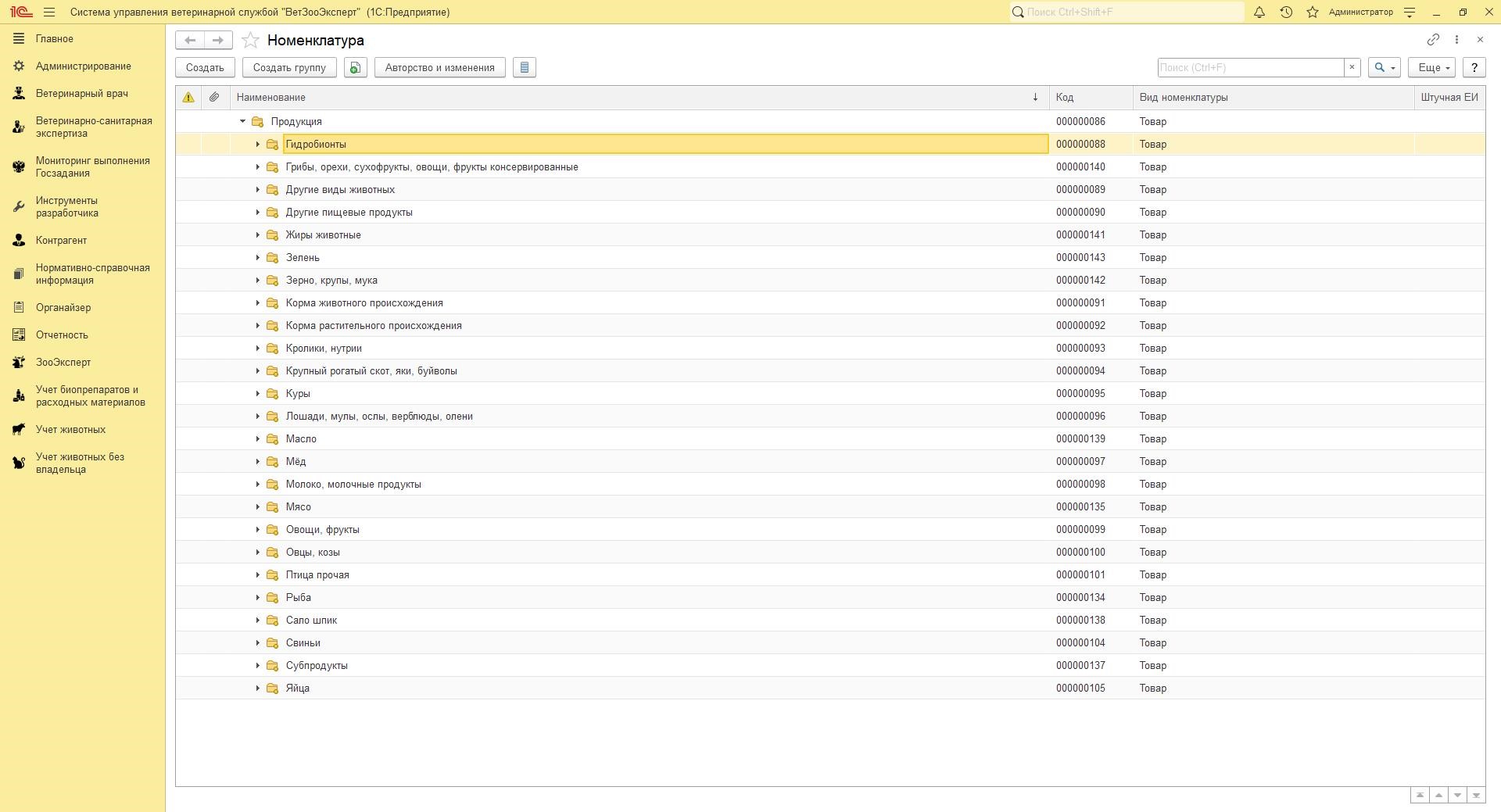Screen dimensions: 1501x812
Task: Open the 1C main menu hamburger icon
Action: click(x=49, y=13)
